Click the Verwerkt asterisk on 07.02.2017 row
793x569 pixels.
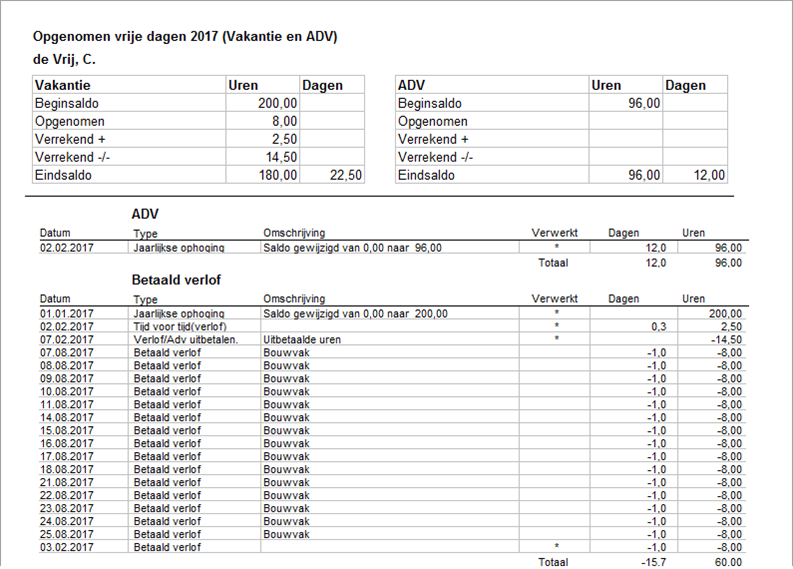pyautogui.click(x=556, y=338)
